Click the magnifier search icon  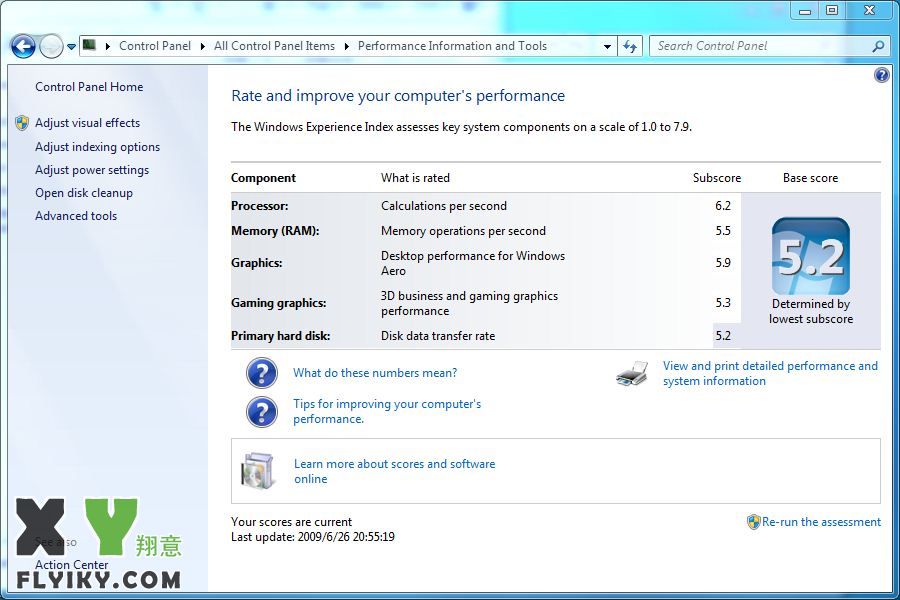[x=878, y=46]
